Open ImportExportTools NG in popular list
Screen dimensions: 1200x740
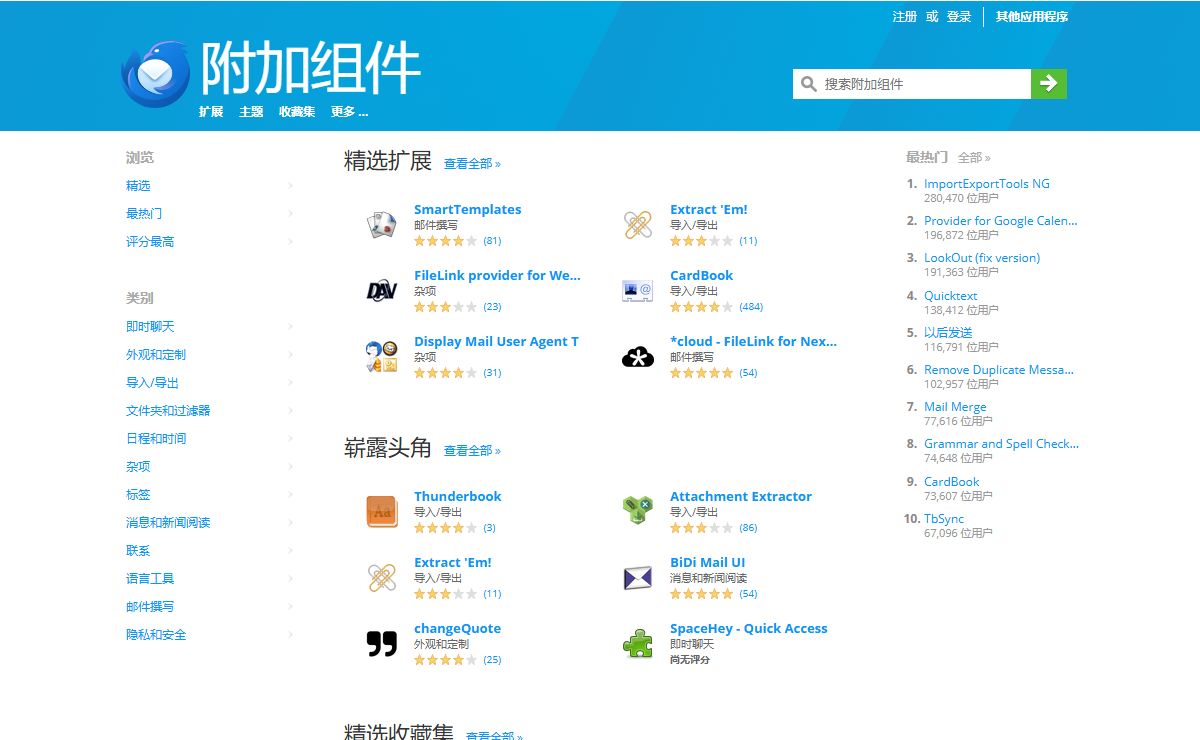987,184
